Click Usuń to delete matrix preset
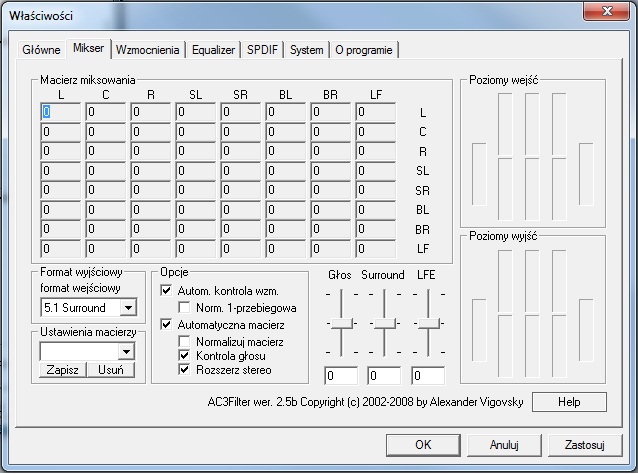Image resolution: width=638 pixels, height=474 pixels. [x=111, y=369]
